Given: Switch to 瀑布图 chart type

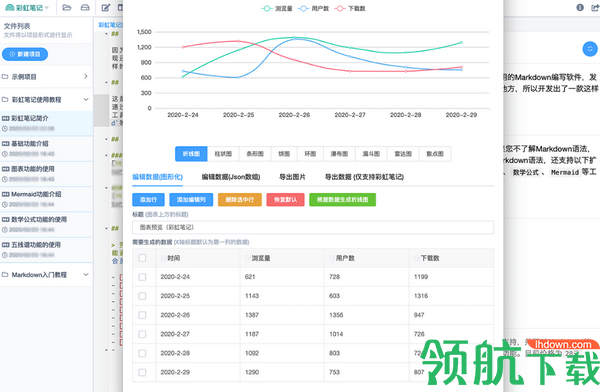Looking at the screenshot, I should (339, 154).
